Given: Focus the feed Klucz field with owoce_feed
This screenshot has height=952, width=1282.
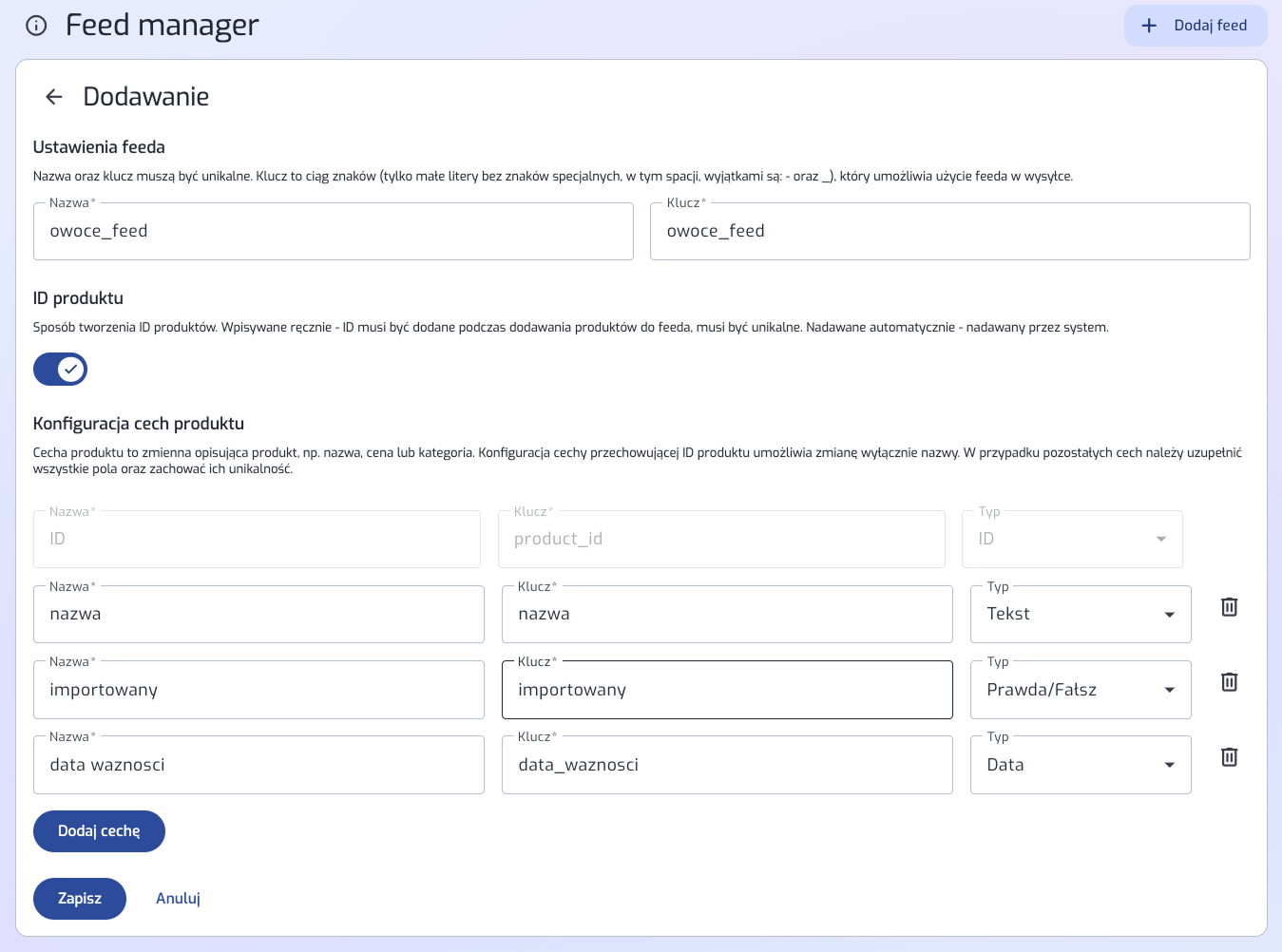Looking at the screenshot, I should (948, 232).
